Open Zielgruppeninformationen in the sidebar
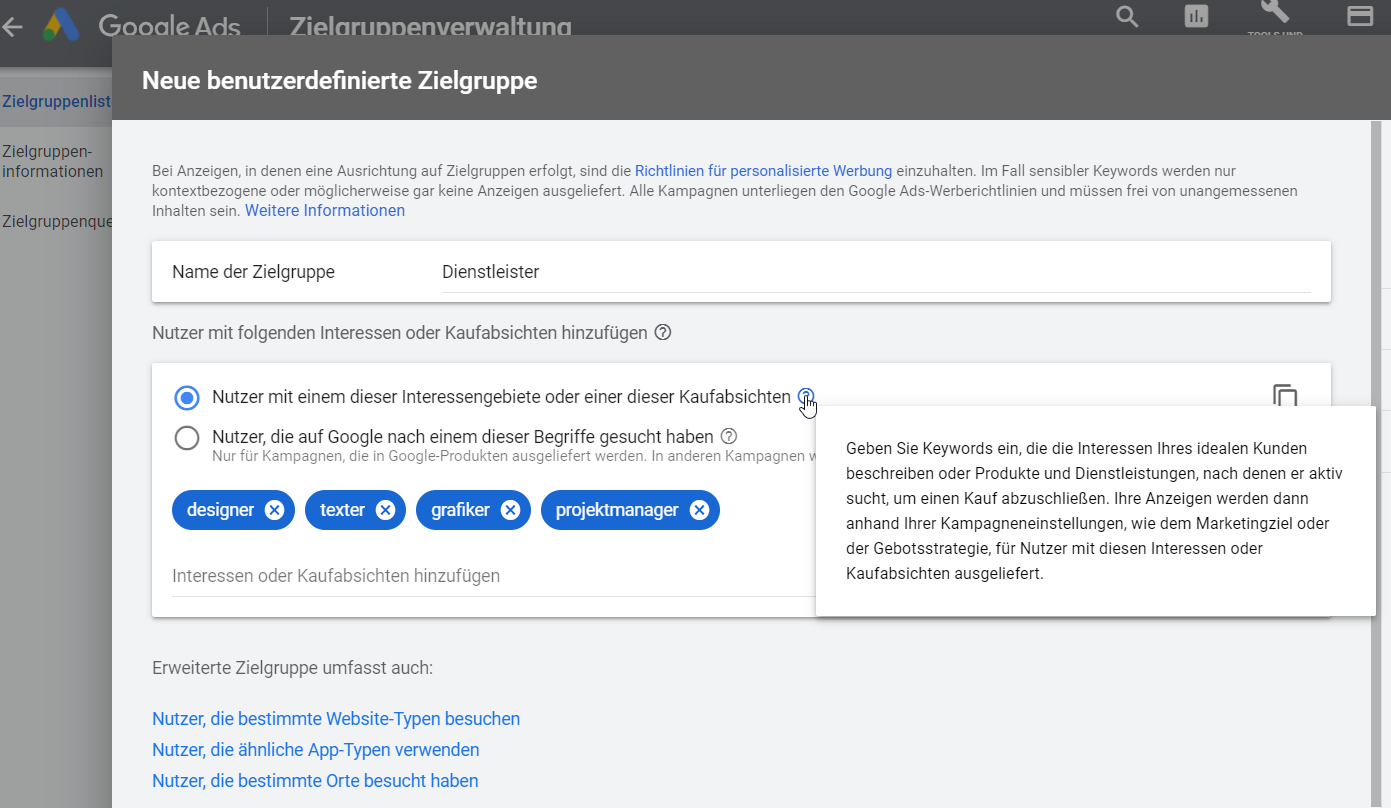This screenshot has width=1391, height=808. point(53,160)
